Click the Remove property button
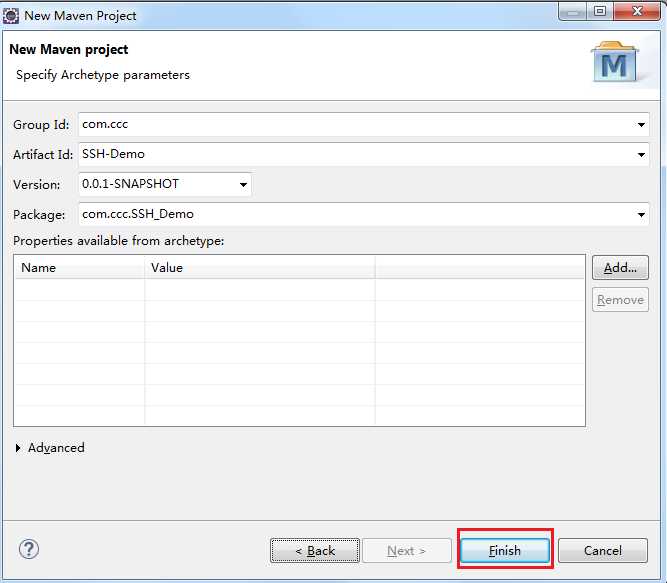This screenshot has height=583, width=667. (x=620, y=300)
